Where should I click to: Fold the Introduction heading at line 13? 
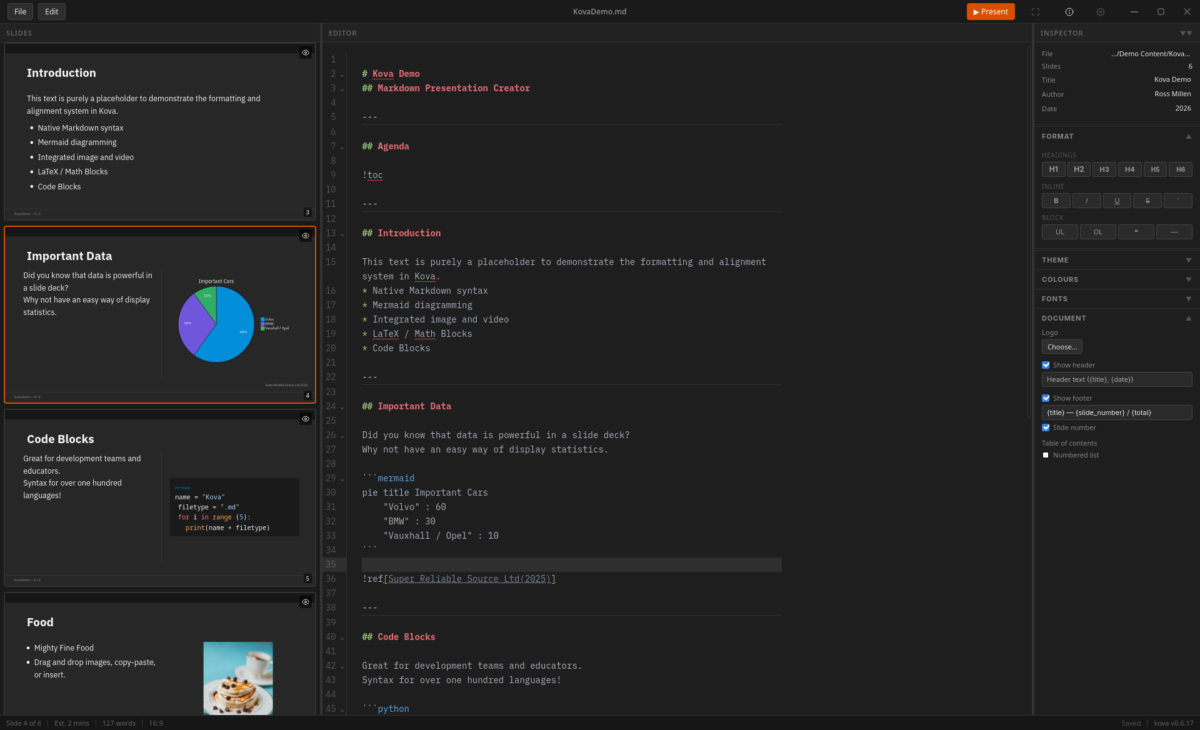point(341,234)
